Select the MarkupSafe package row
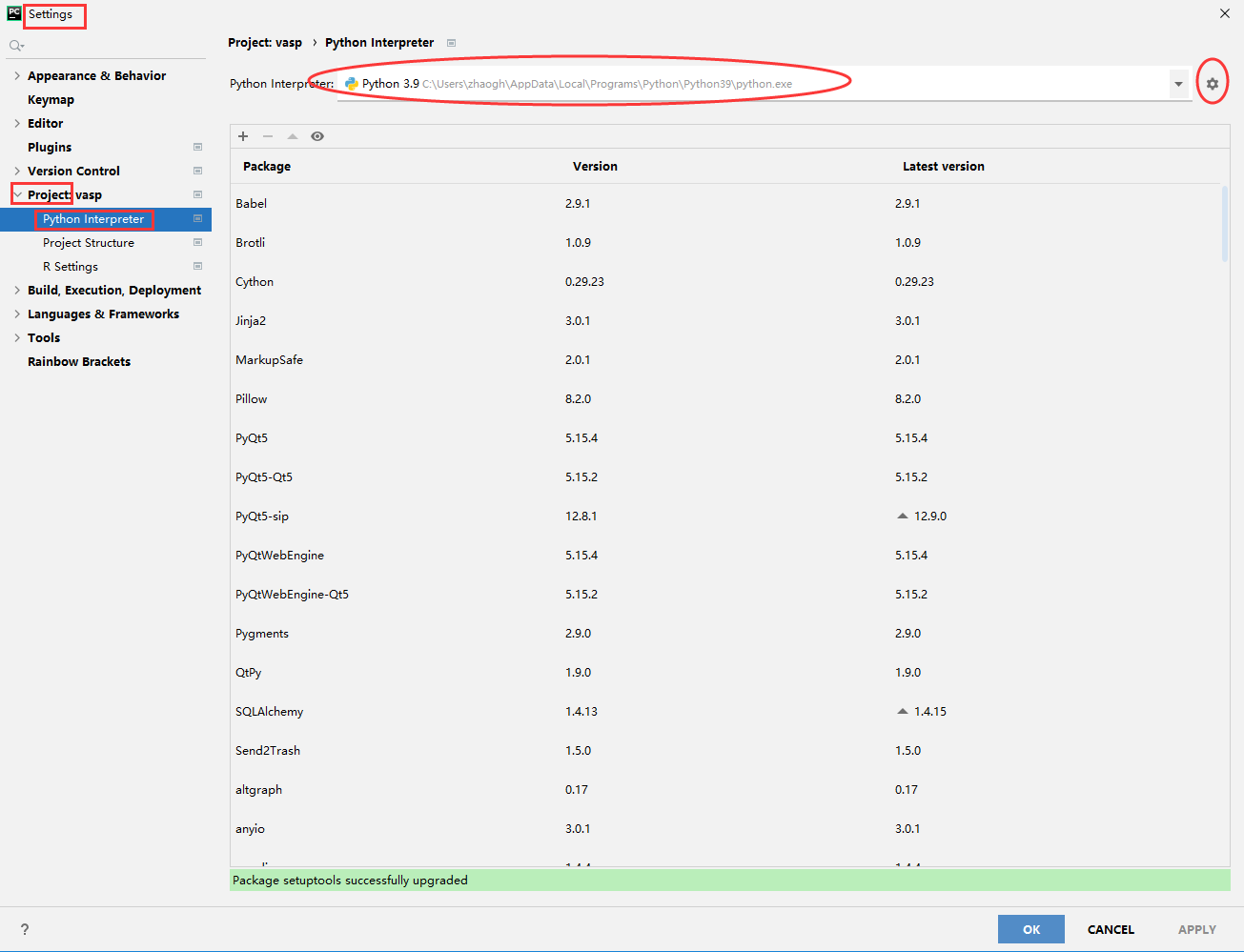The width and height of the screenshot is (1244, 952). (x=725, y=359)
